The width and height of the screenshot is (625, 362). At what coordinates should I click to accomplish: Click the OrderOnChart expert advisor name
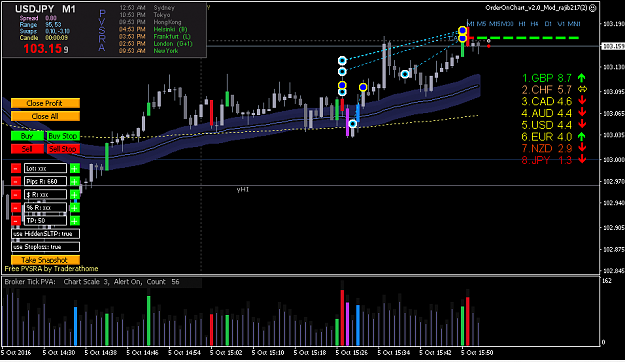point(536,8)
